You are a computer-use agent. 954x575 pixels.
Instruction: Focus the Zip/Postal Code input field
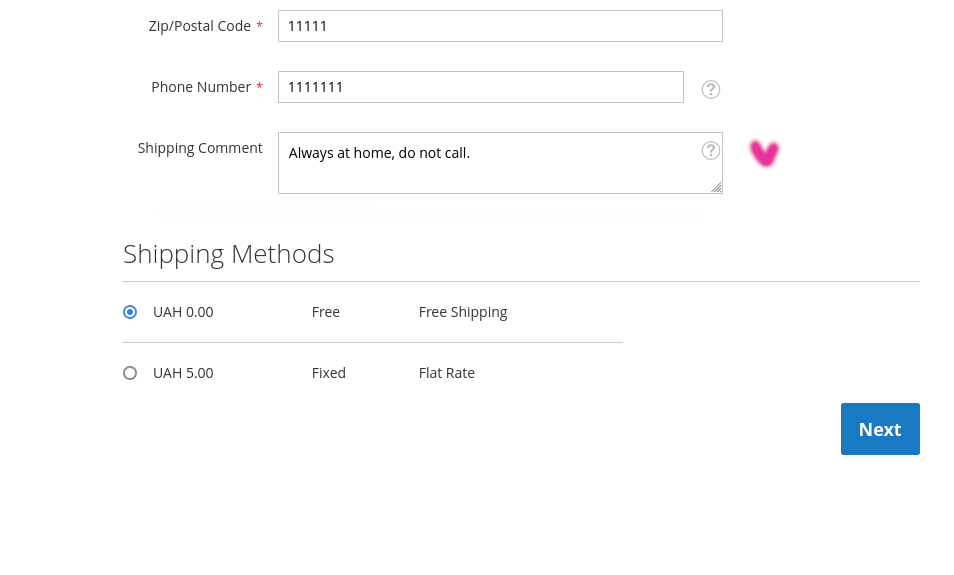pos(500,26)
